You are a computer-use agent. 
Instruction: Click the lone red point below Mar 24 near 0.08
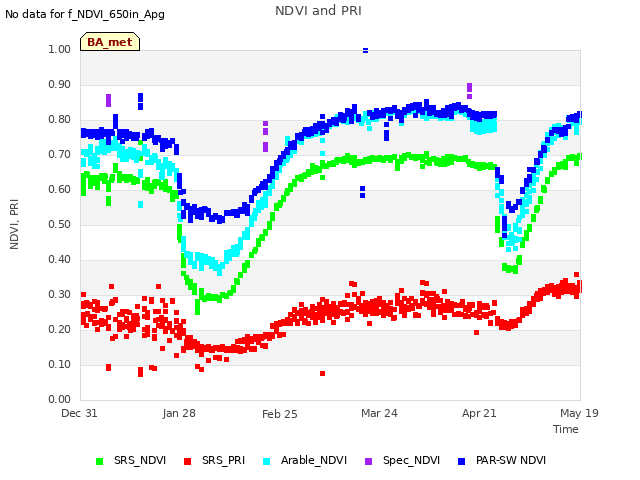[322, 373]
